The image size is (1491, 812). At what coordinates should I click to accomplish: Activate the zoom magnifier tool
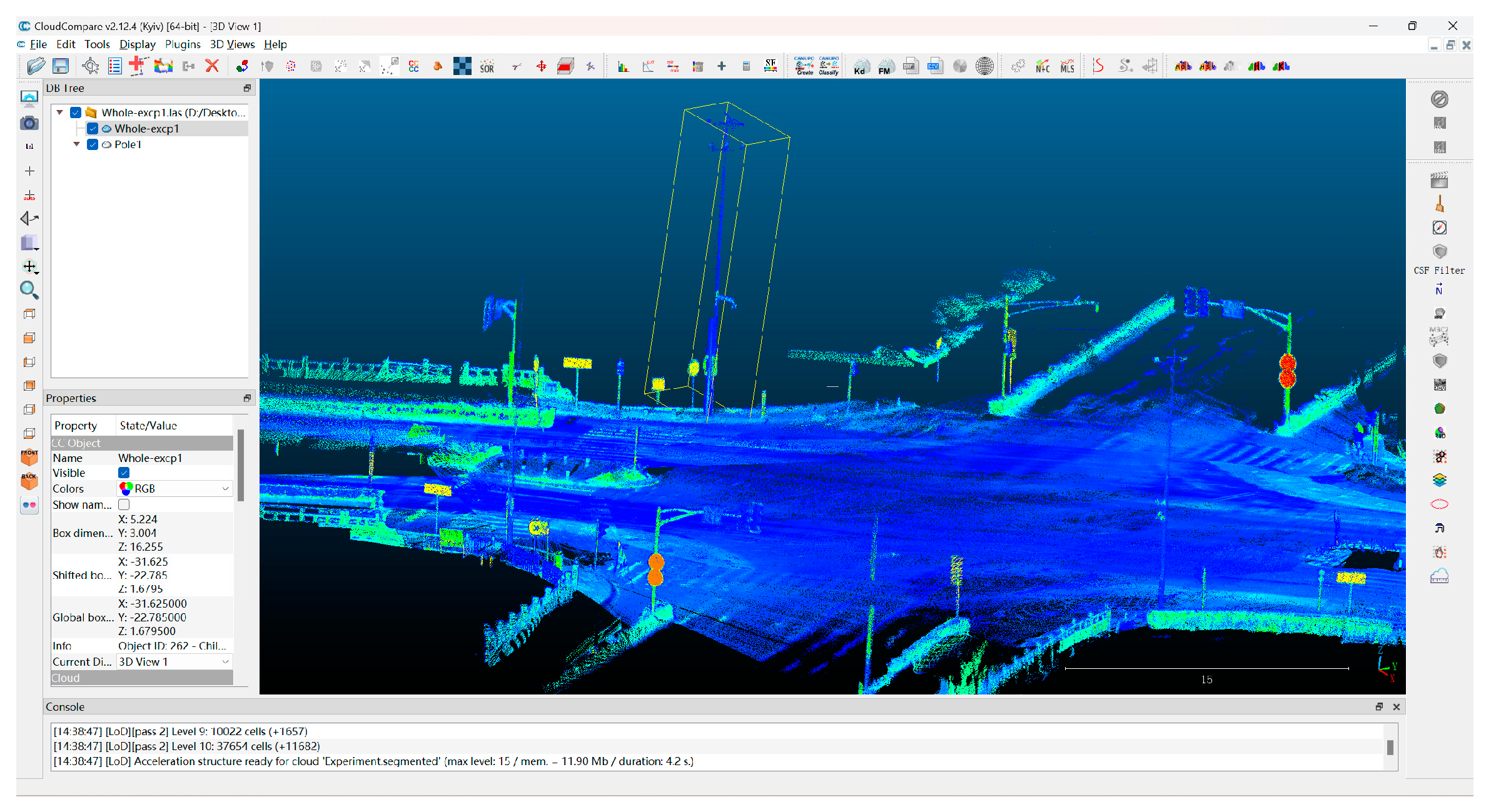[29, 290]
